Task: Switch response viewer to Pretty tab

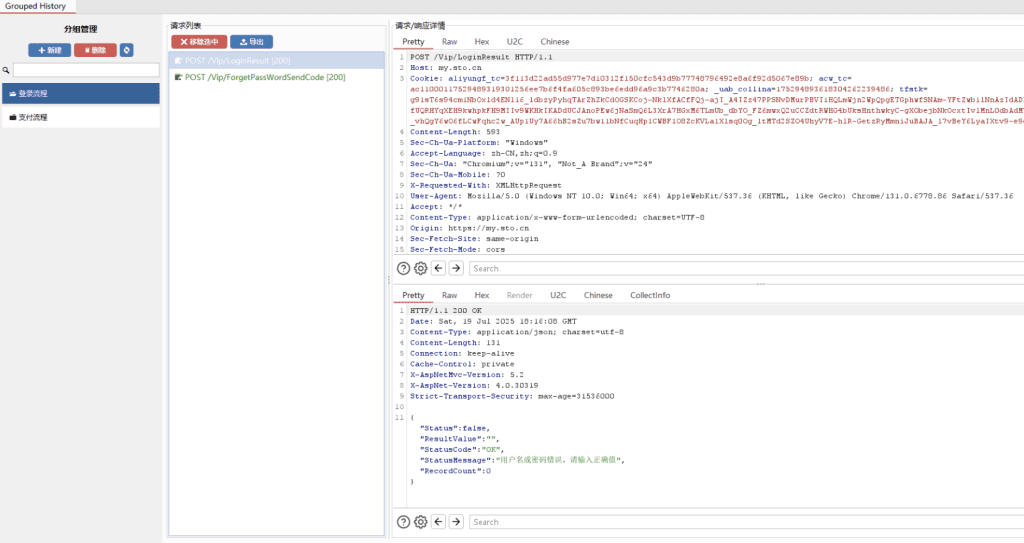Action: pos(413,295)
